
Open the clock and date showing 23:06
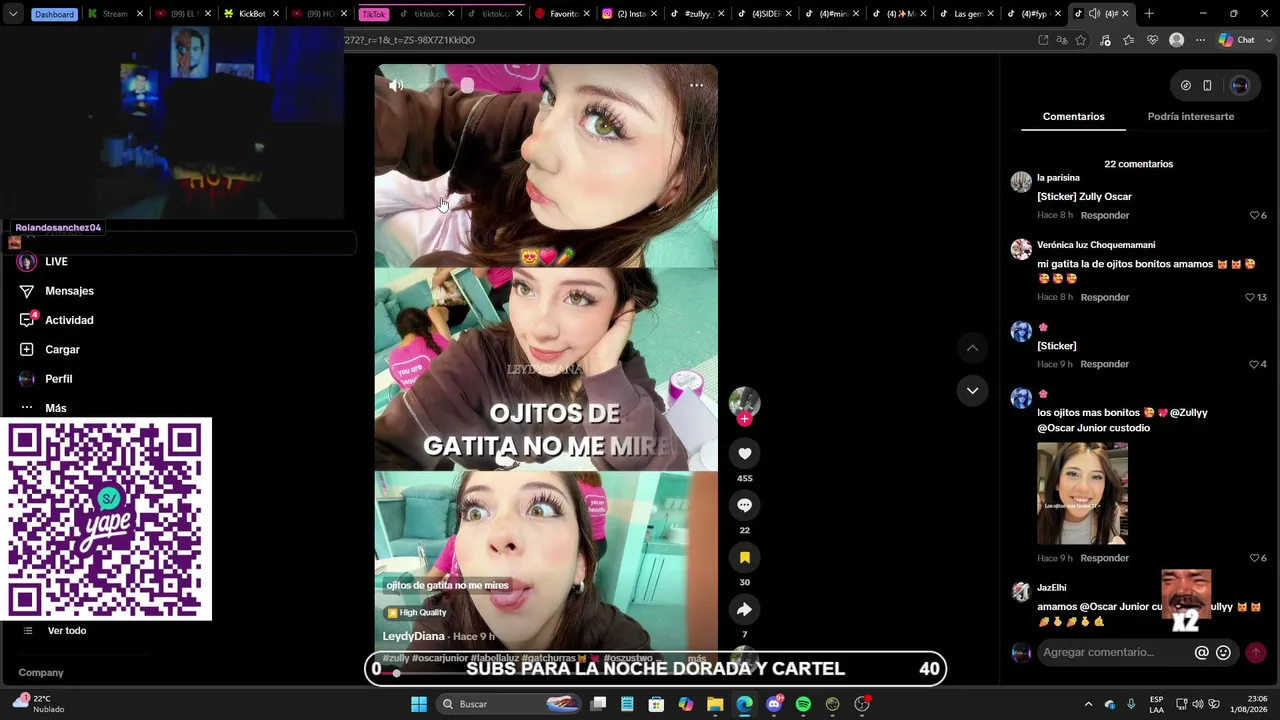point(1249,704)
